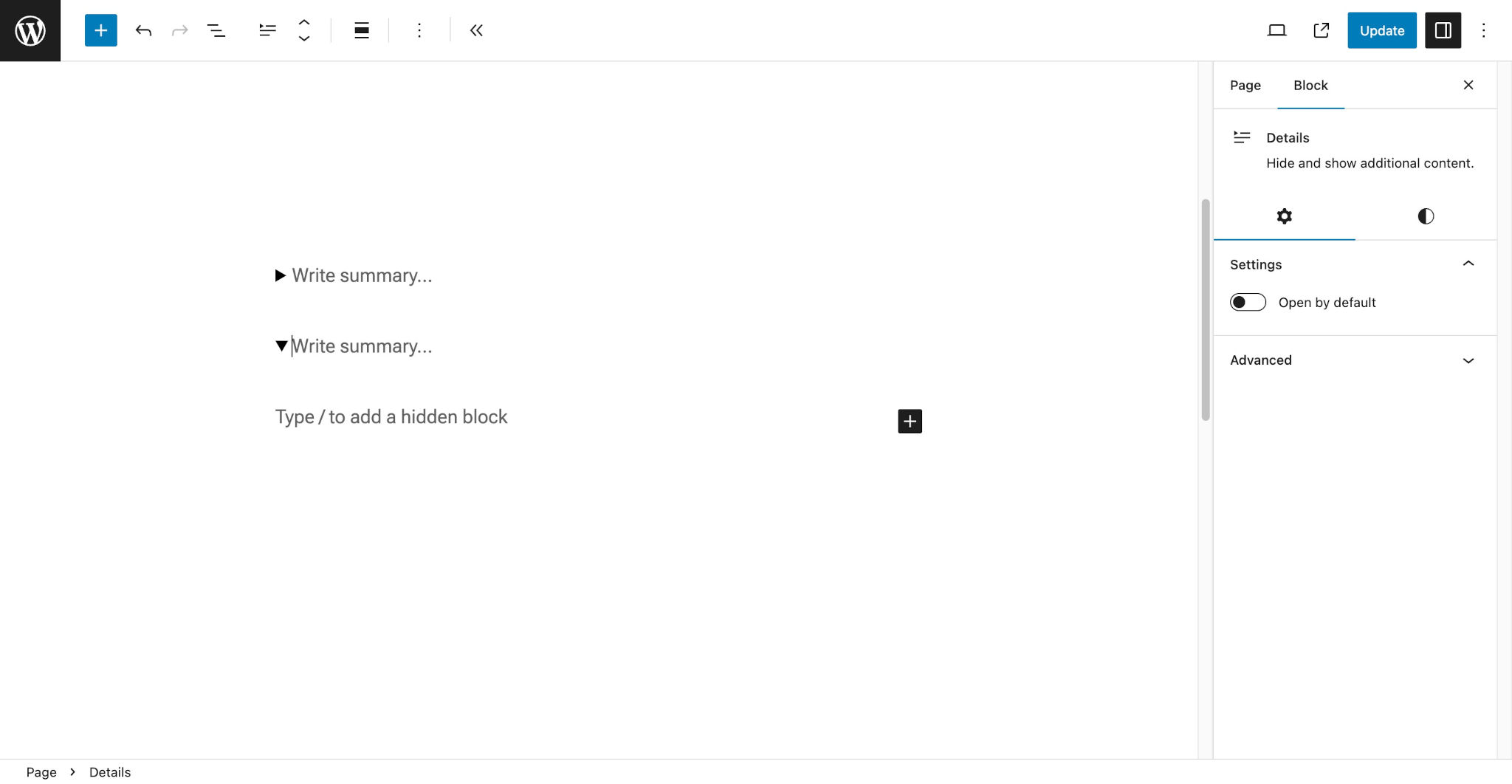This screenshot has height=784, width=1512.
Task: Open the Document Overview list view
Action: point(216,30)
